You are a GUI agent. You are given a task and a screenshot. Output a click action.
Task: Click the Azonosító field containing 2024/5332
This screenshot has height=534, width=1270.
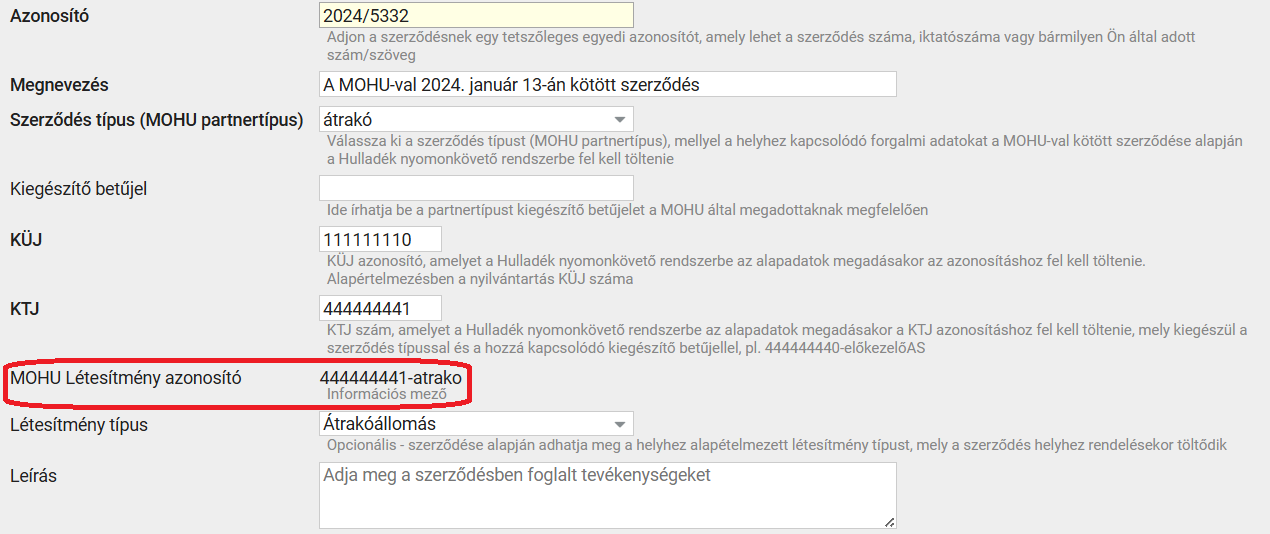pos(477,15)
